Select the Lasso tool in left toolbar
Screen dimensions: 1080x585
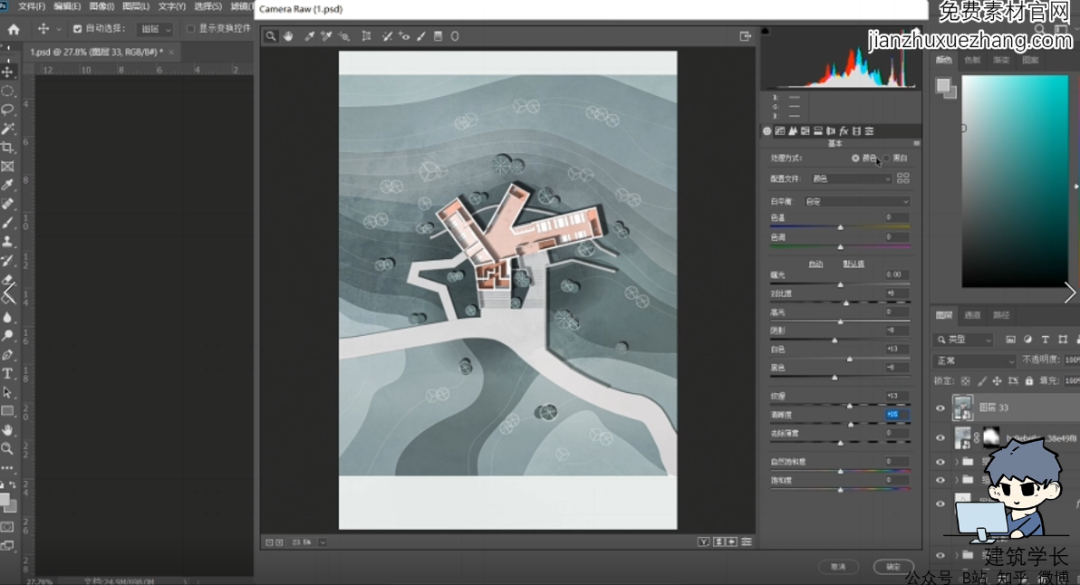(x=8, y=109)
